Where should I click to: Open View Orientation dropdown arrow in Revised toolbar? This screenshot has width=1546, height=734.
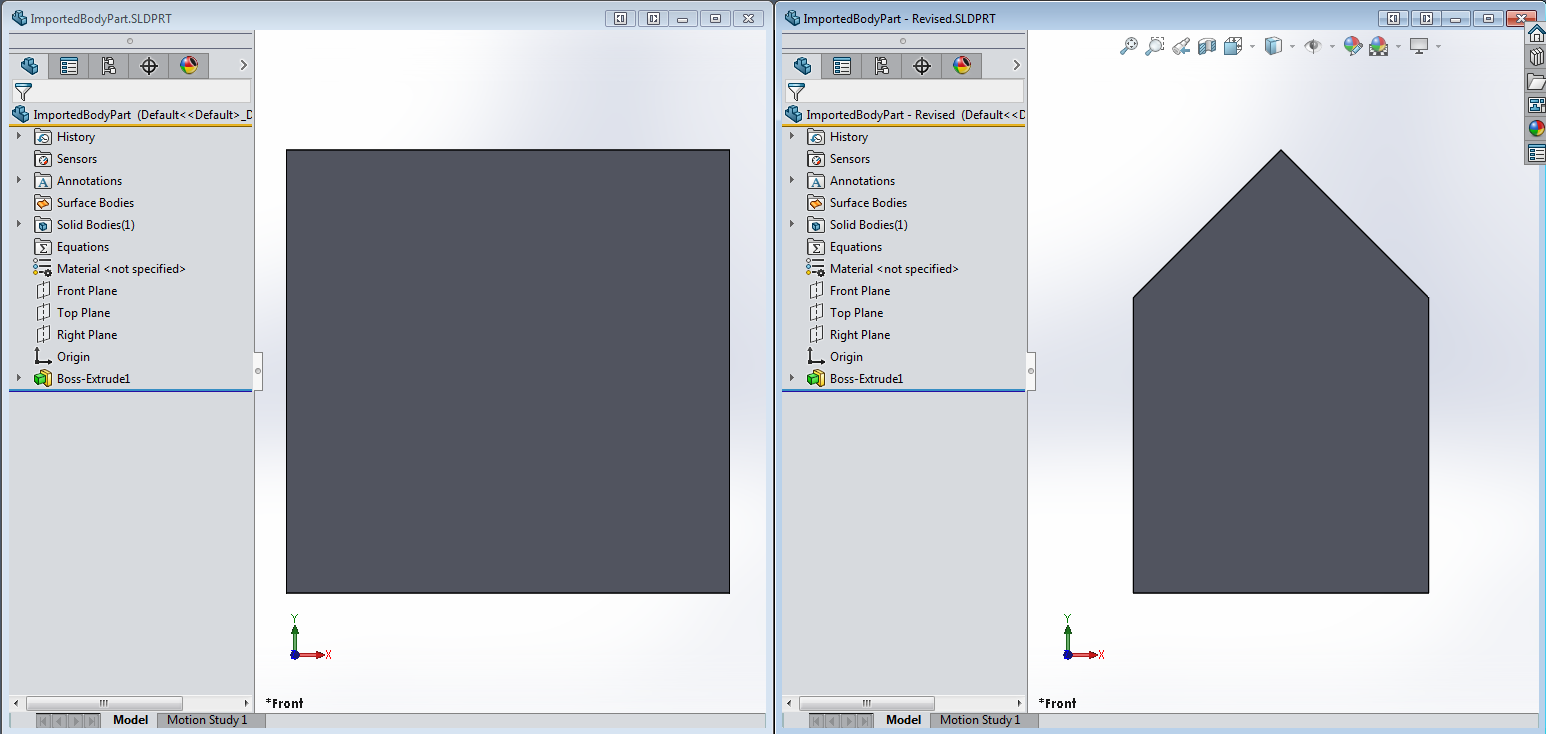(1252, 46)
